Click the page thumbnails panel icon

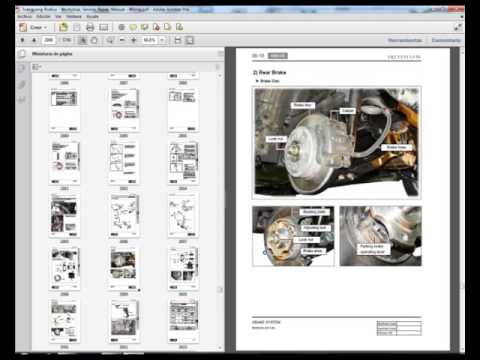tap(22, 54)
